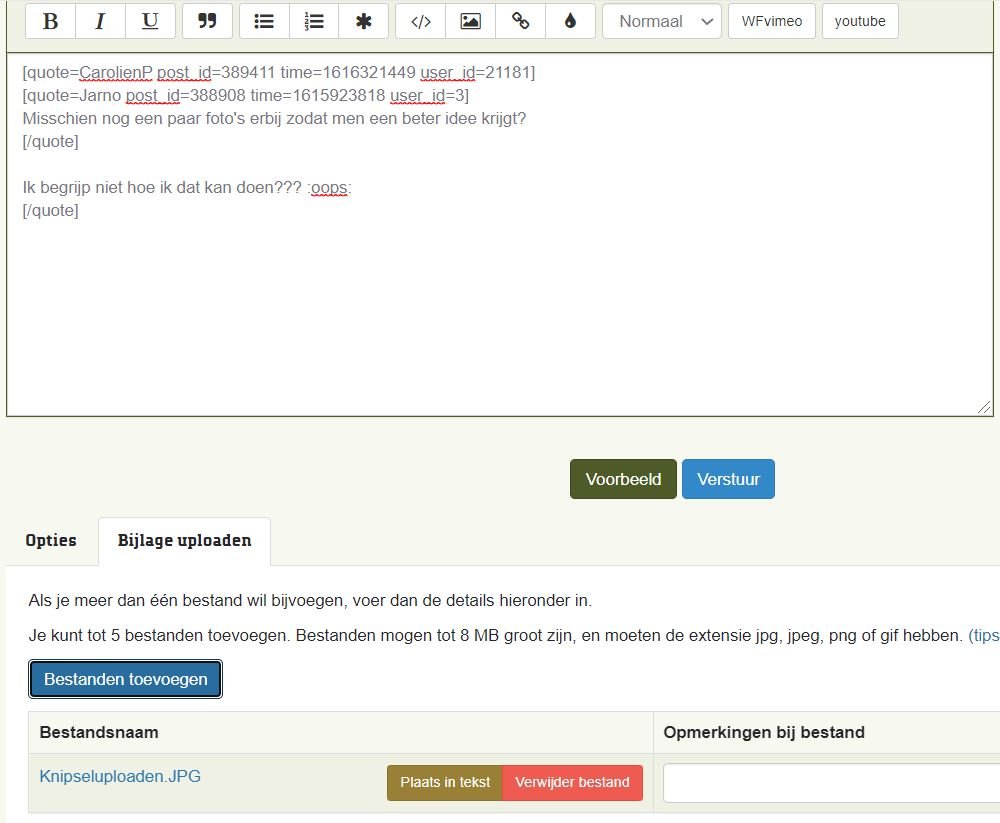Insert a numbered list
The height and width of the screenshot is (823, 1000).
coord(314,21)
